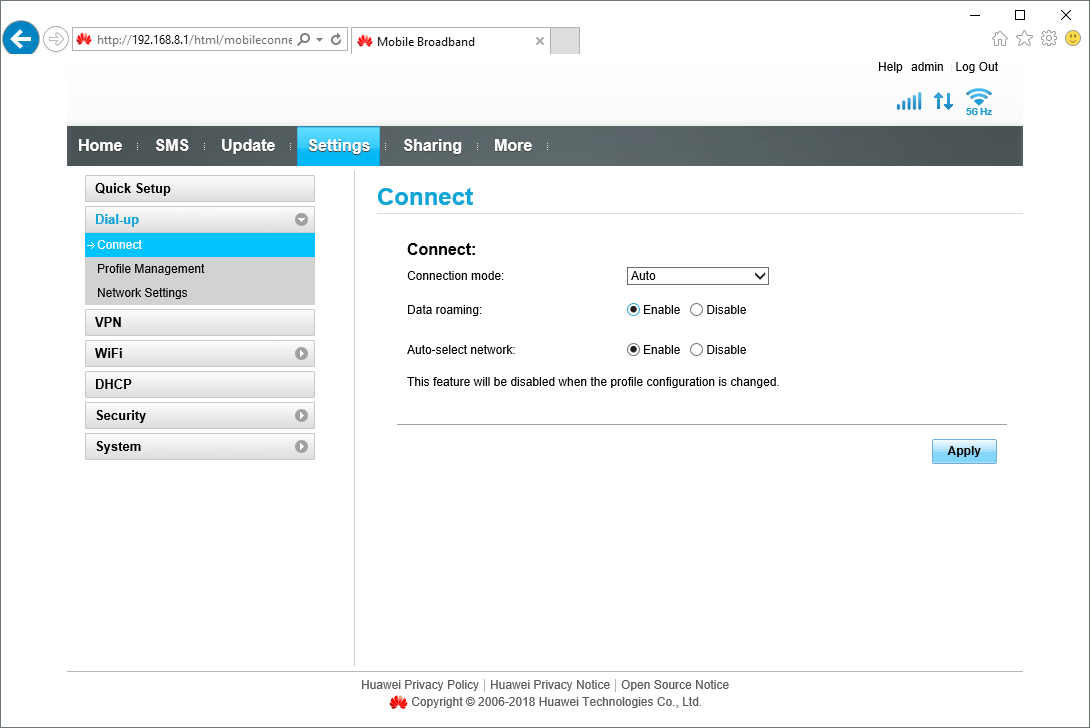Select Enable for Auto-select network
This screenshot has height=728, width=1090.
point(633,350)
